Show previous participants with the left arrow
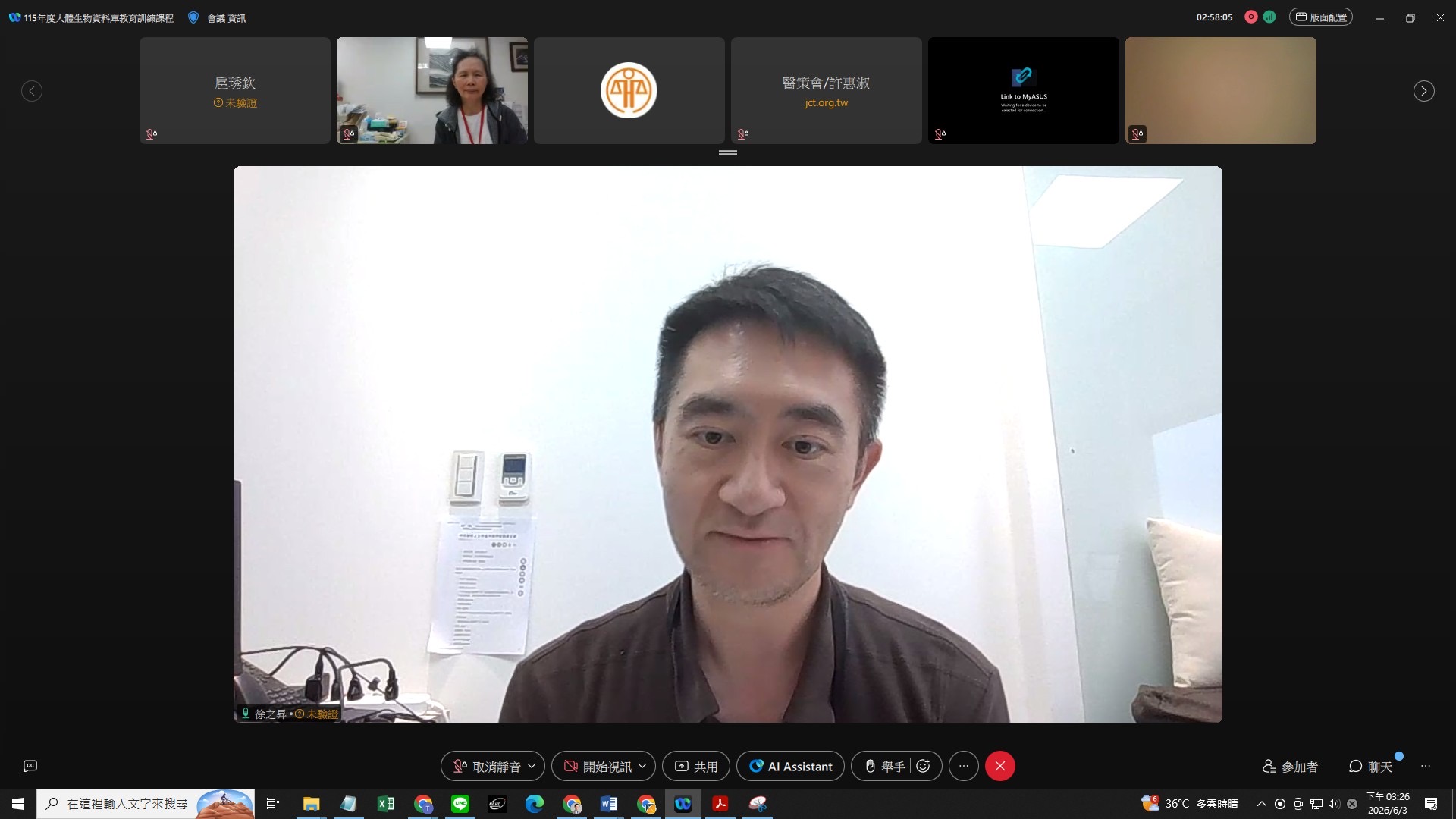 tap(32, 91)
